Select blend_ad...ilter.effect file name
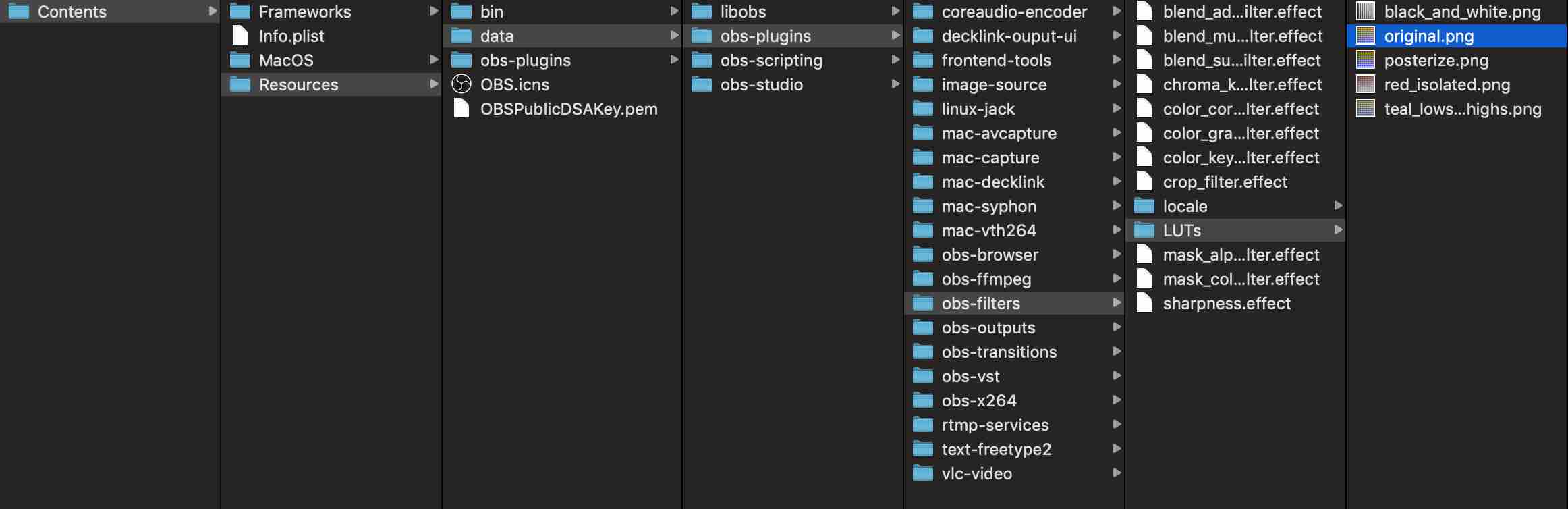Image resolution: width=1568 pixels, height=509 pixels. pyautogui.click(x=1241, y=12)
